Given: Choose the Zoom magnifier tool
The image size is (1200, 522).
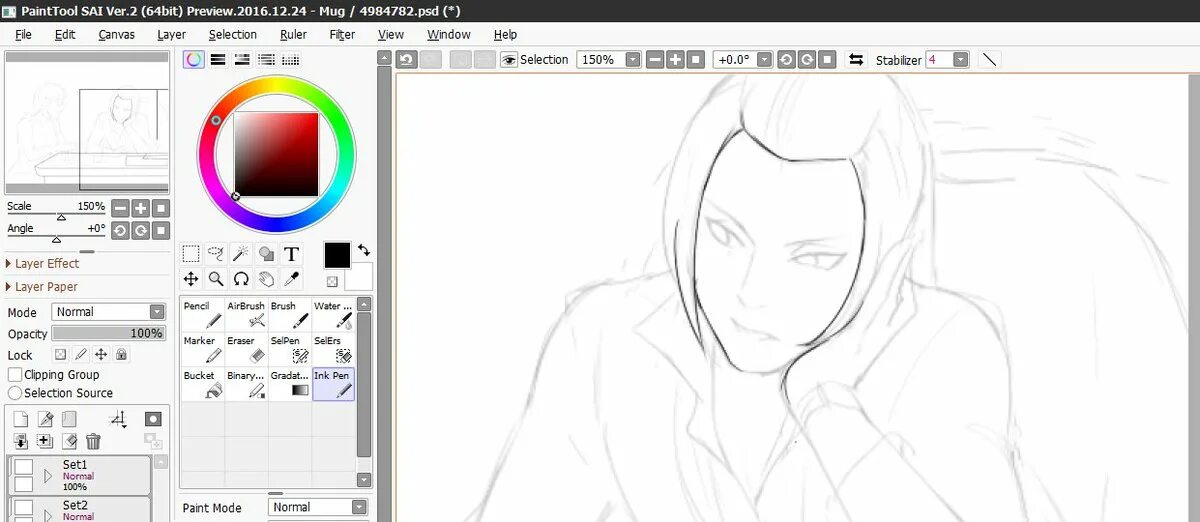Looking at the screenshot, I should point(216,279).
